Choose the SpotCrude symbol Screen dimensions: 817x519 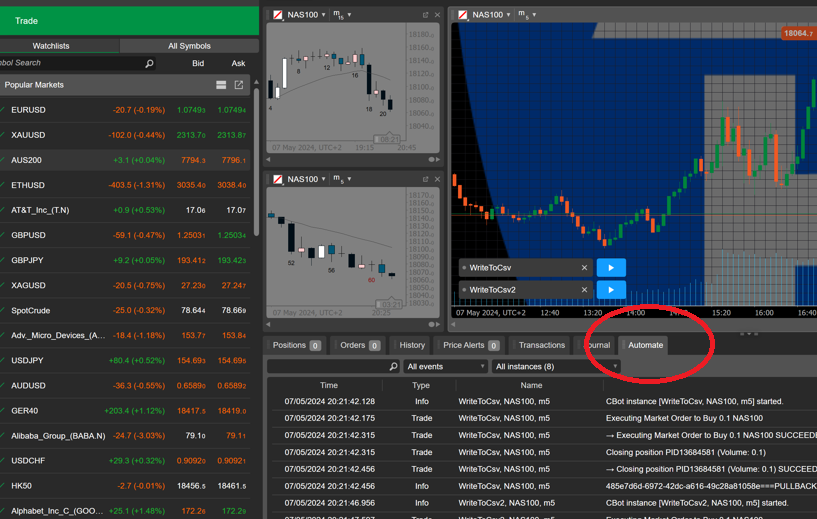pyautogui.click(x=125, y=311)
